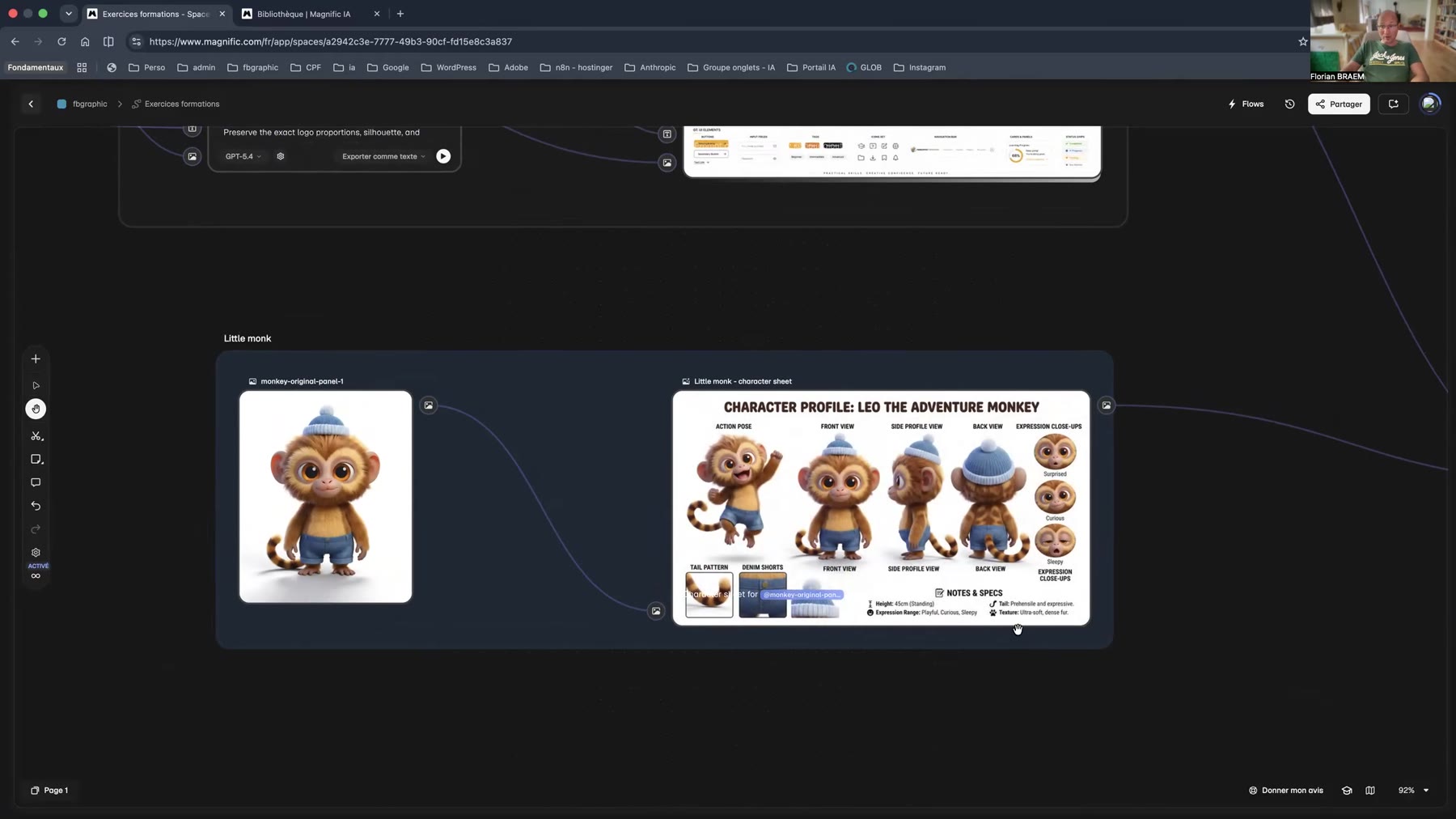
Task: Open the version history clock icon
Action: [1289, 104]
